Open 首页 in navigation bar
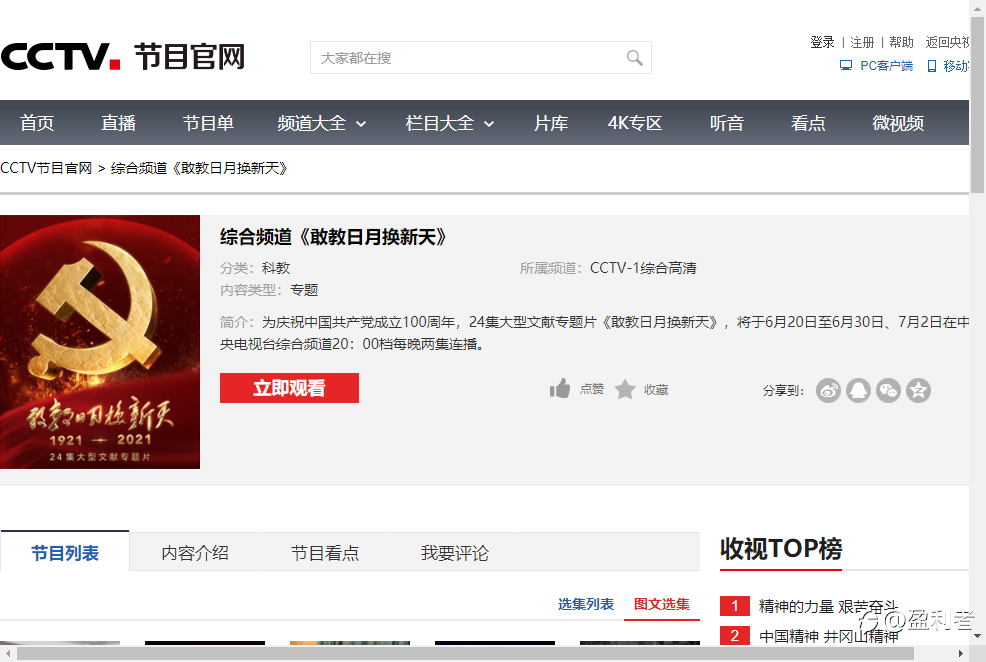 [x=37, y=123]
